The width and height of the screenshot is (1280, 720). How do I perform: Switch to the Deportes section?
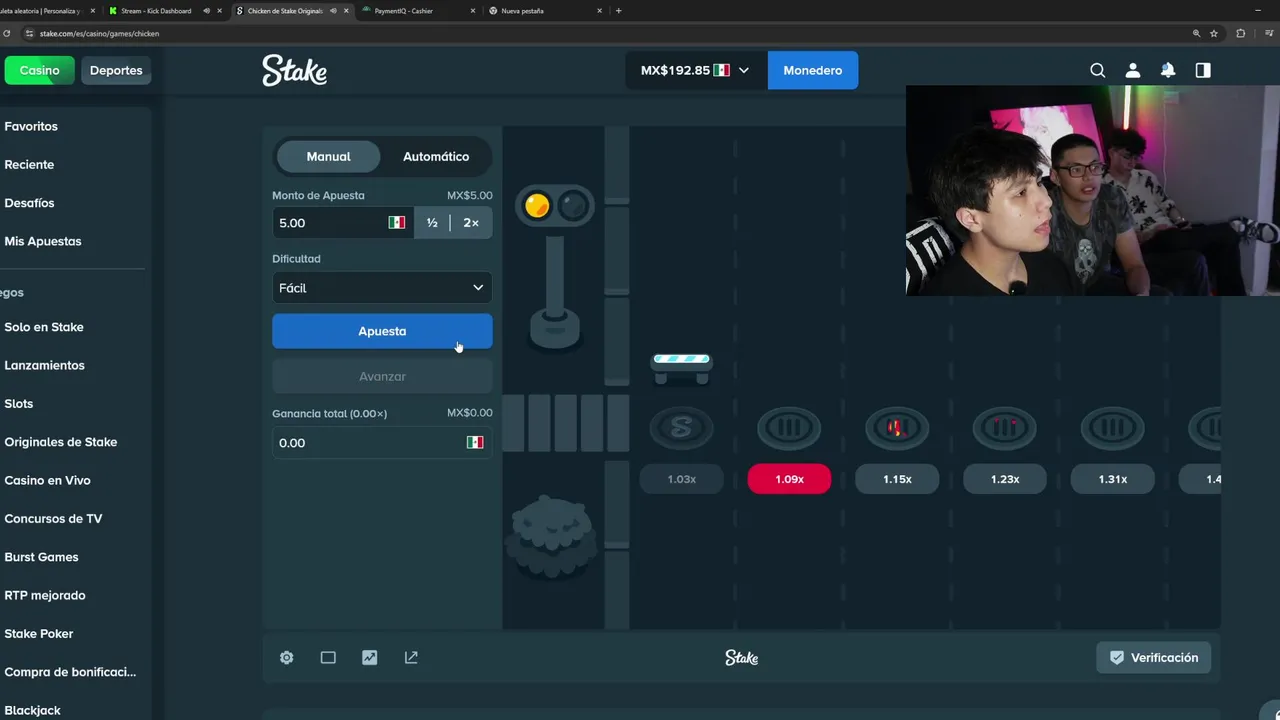(116, 70)
